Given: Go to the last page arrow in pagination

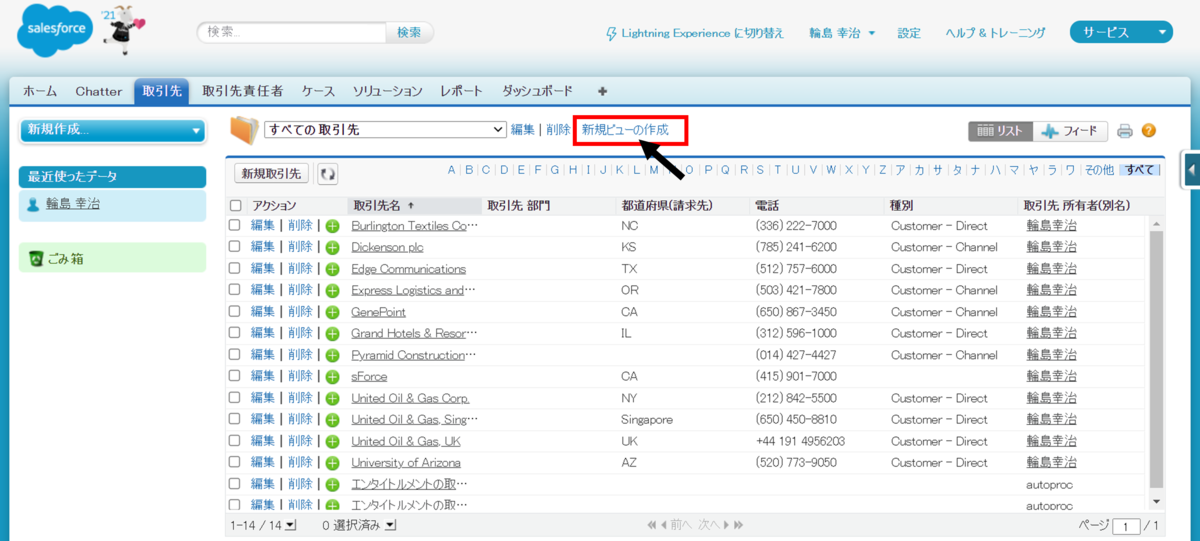Looking at the screenshot, I should [739, 524].
